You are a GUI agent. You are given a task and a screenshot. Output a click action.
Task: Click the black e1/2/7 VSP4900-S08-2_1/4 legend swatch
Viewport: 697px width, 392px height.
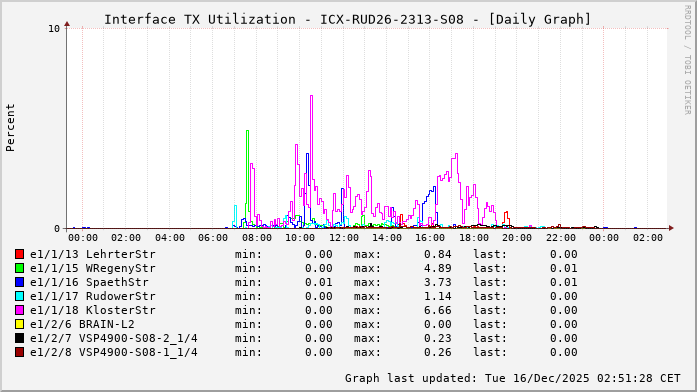pyautogui.click(x=19, y=338)
